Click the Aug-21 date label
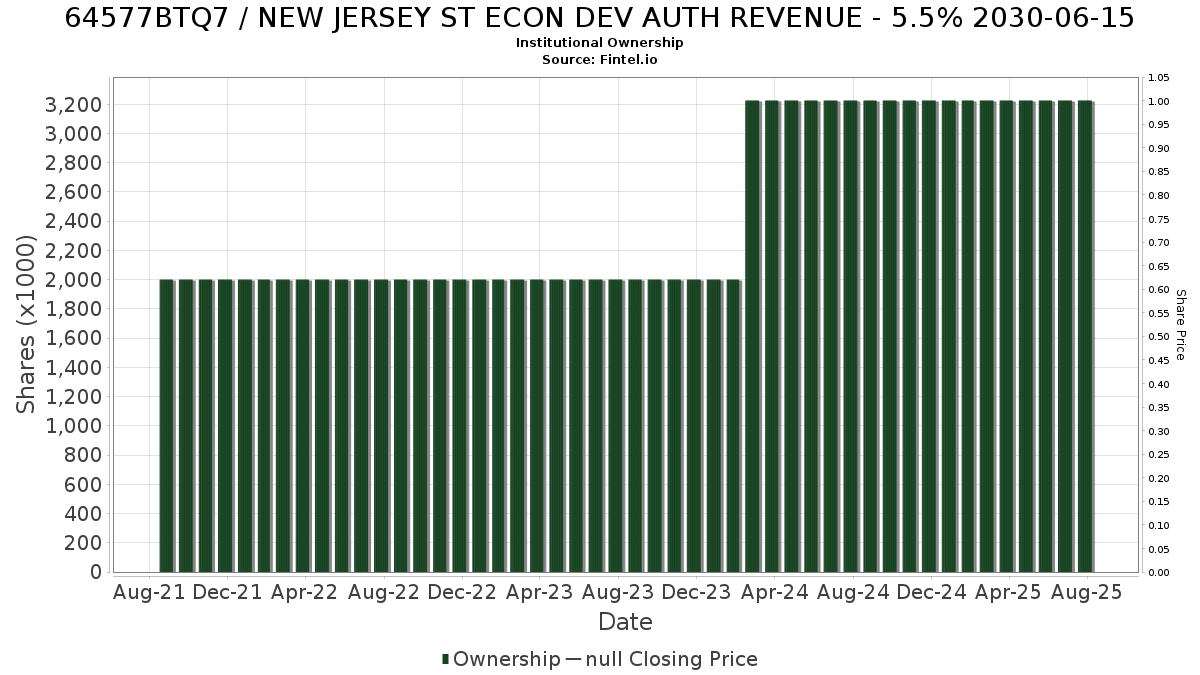Screen dimensions: 1200x675 coord(150,592)
